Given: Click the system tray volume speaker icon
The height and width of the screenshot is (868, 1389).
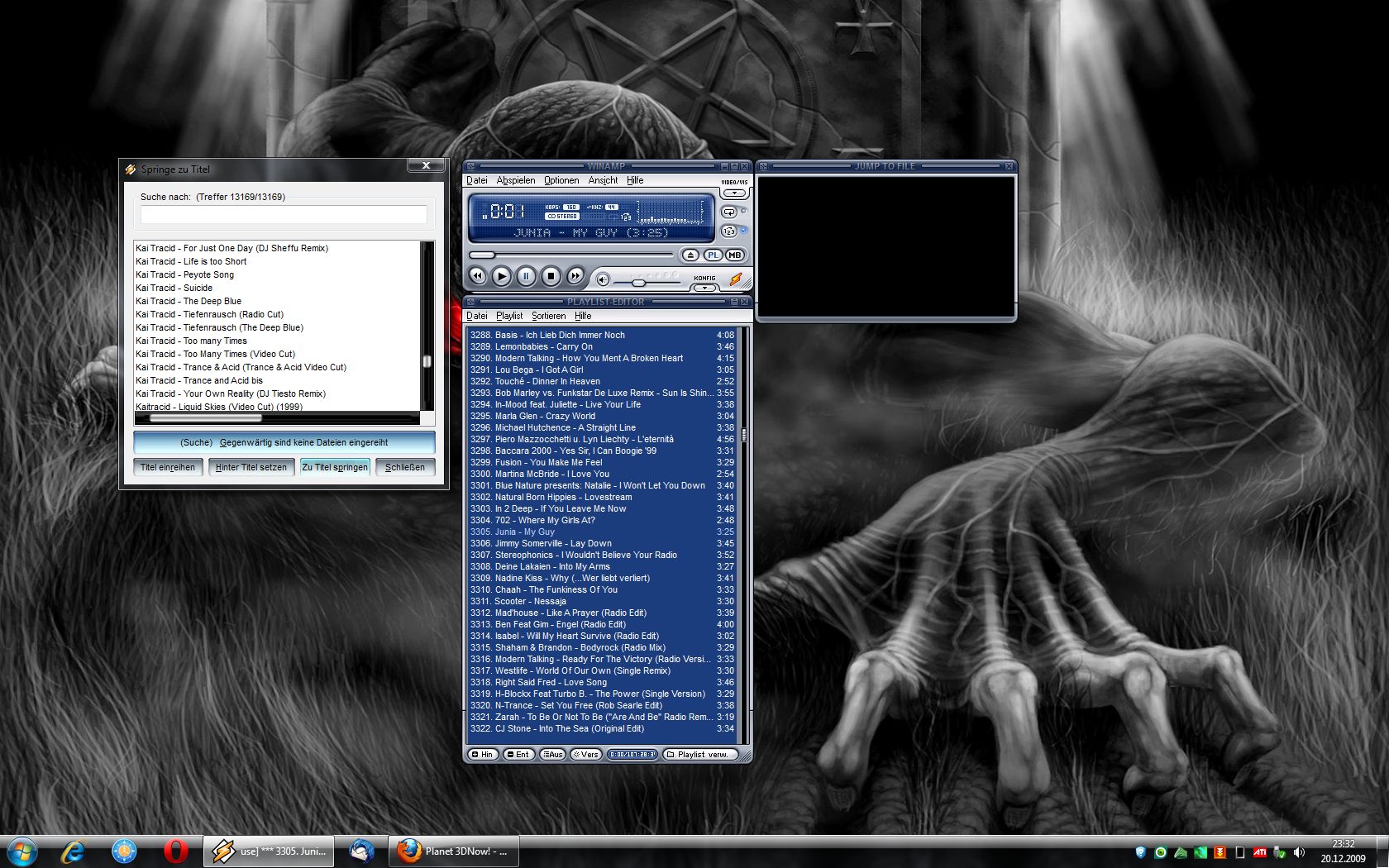Looking at the screenshot, I should [1299, 852].
